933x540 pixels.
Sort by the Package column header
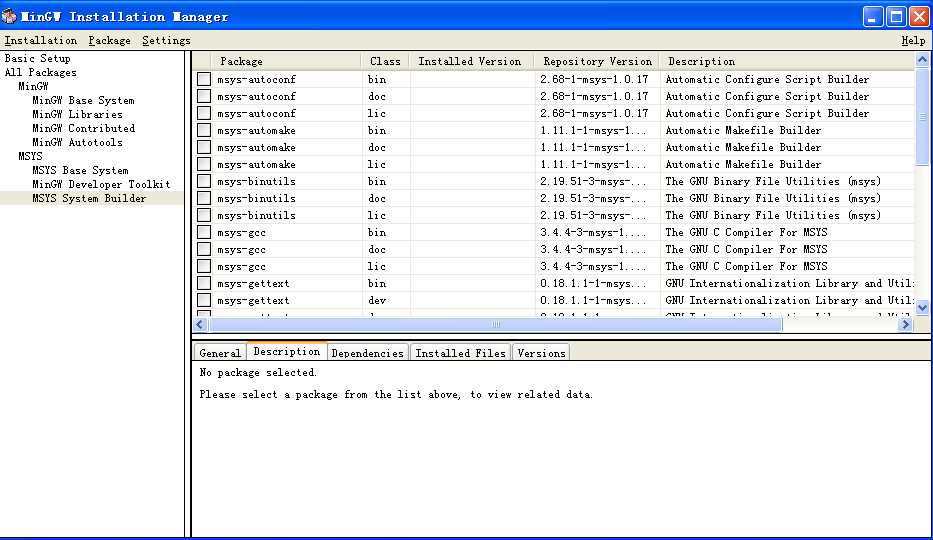[x=286, y=61]
